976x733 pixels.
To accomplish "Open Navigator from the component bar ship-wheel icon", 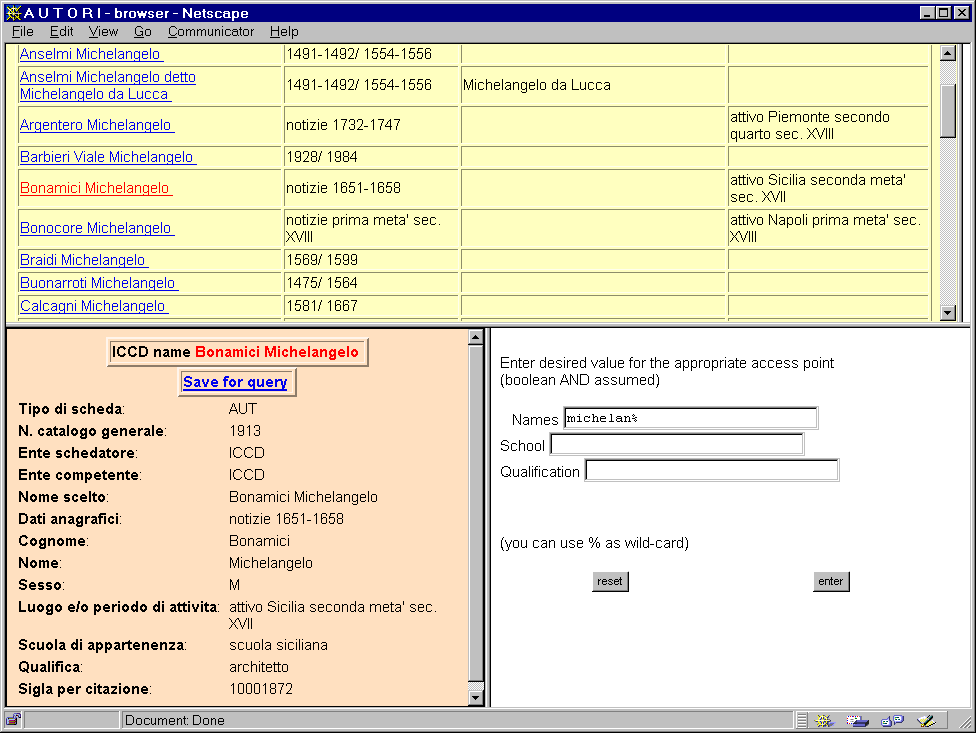I will (824, 721).
